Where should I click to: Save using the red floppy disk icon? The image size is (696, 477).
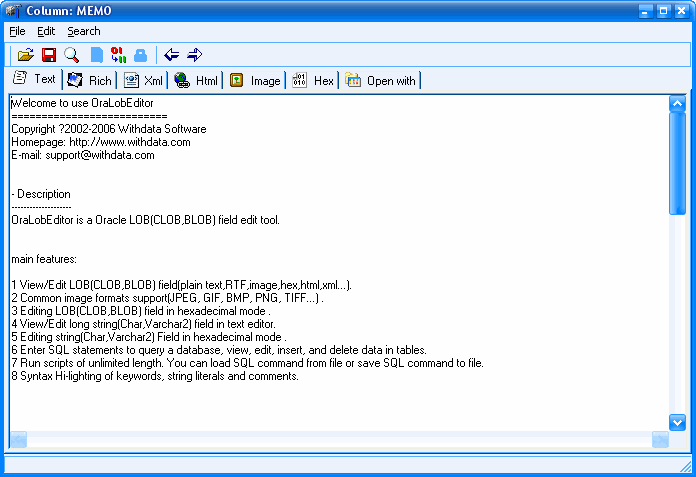[48, 55]
